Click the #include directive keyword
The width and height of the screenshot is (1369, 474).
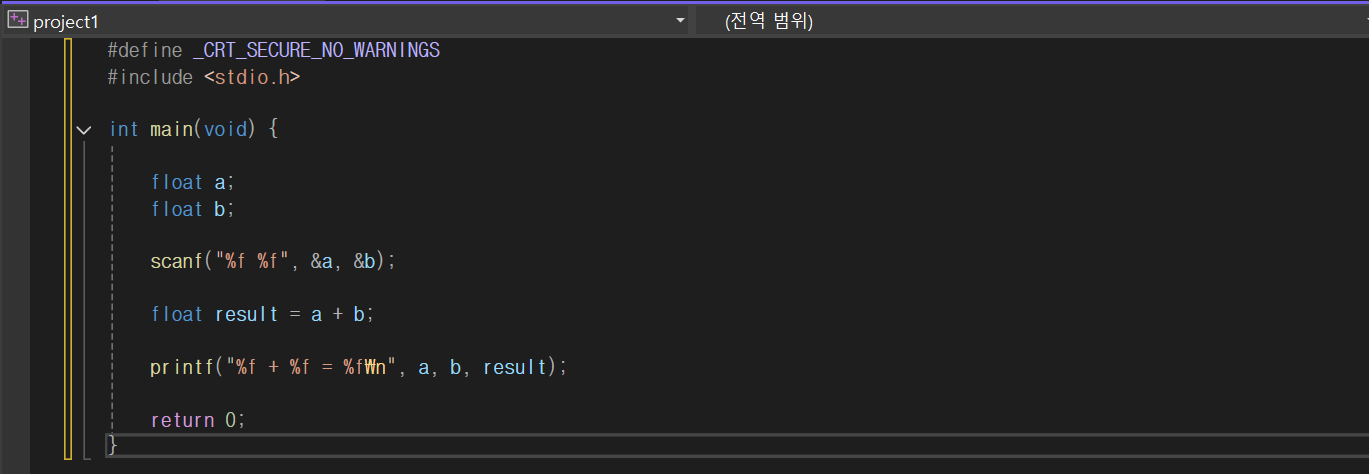click(150, 77)
